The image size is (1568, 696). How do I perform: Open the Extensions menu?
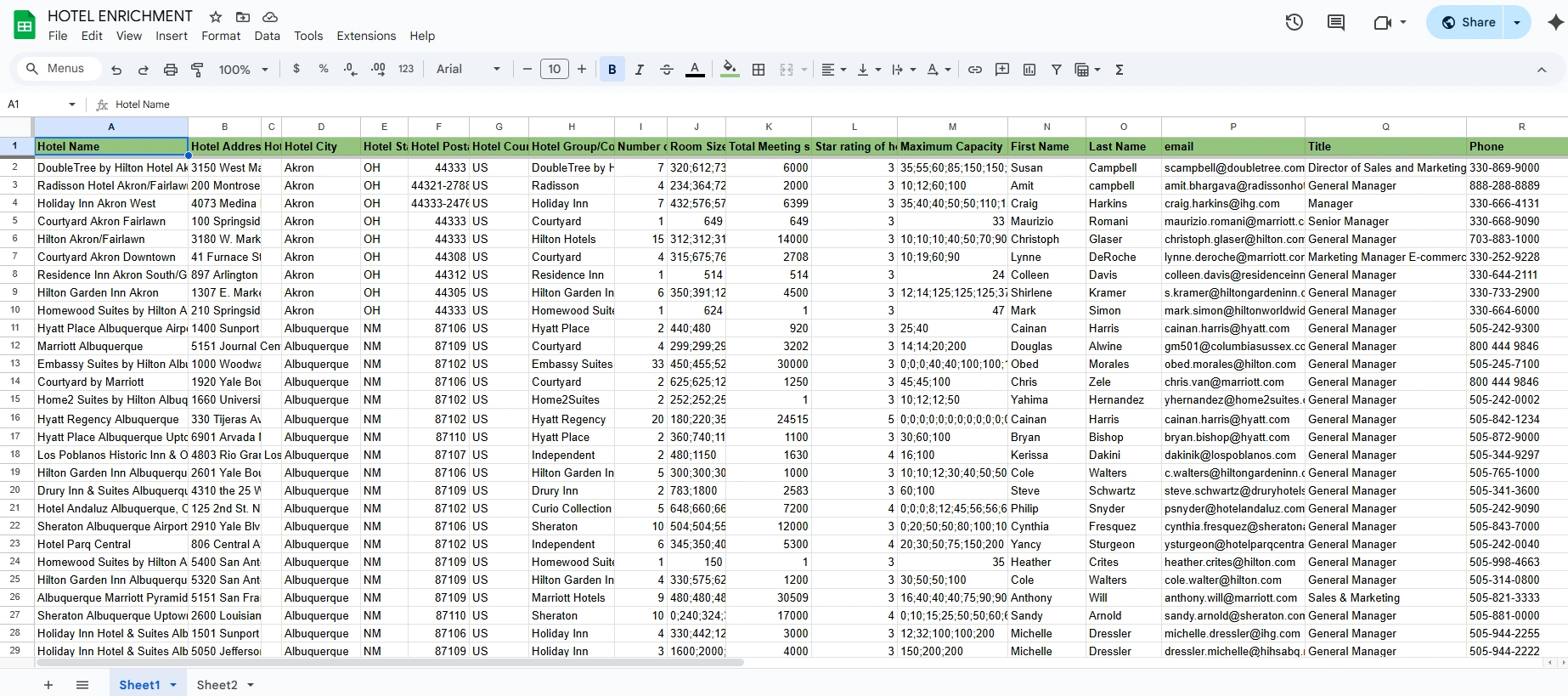click(366, 36)
